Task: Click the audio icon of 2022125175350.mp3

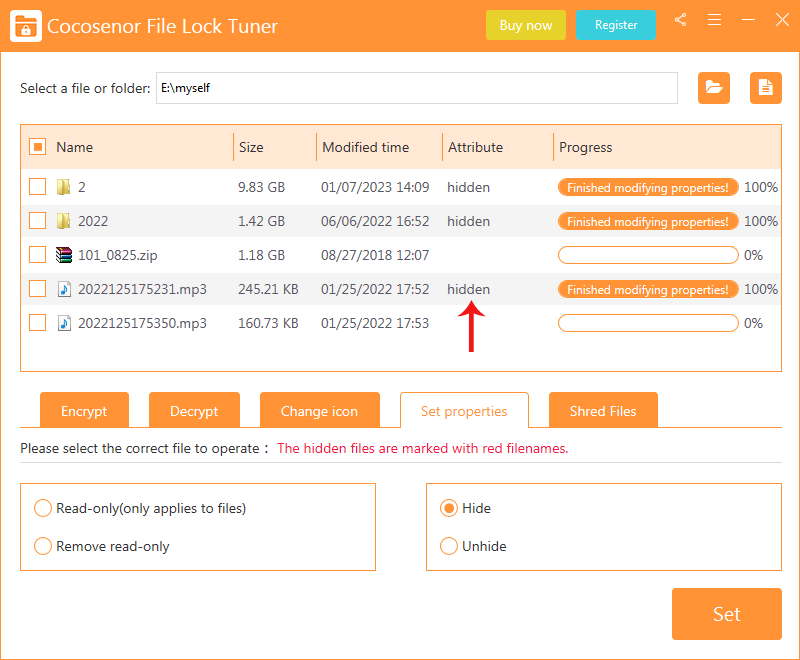Action: click(x=64, y=323)
